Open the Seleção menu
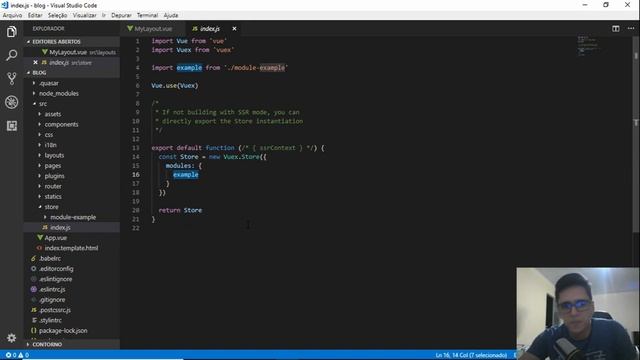The height and width of the screenshot is (360, 640). pos(58,15)
